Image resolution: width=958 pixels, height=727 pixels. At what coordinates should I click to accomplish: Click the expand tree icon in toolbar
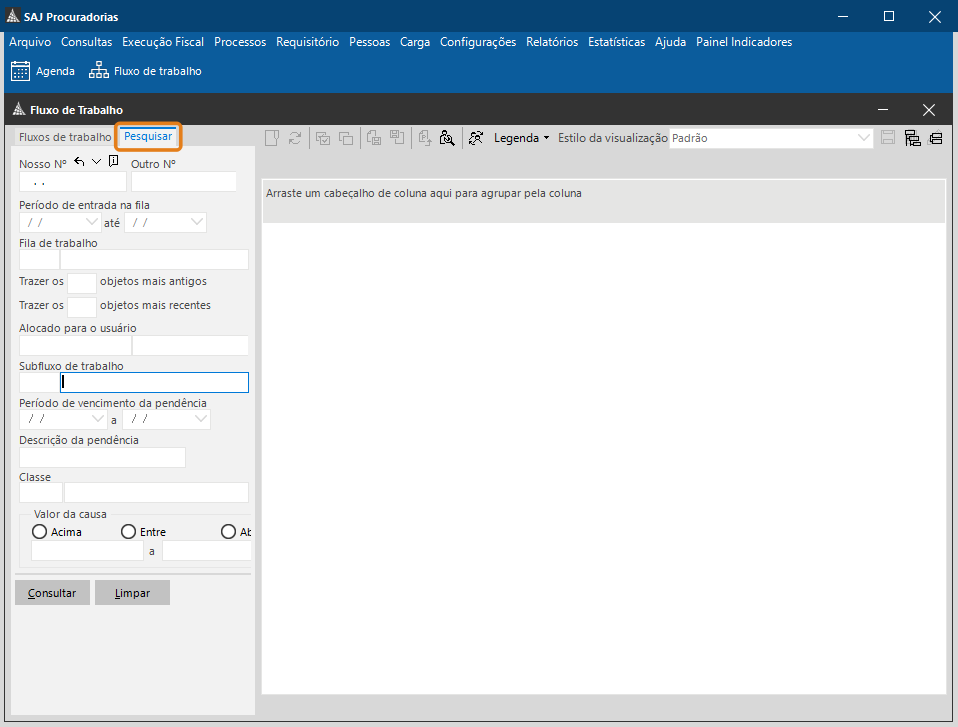coord(912,138)
